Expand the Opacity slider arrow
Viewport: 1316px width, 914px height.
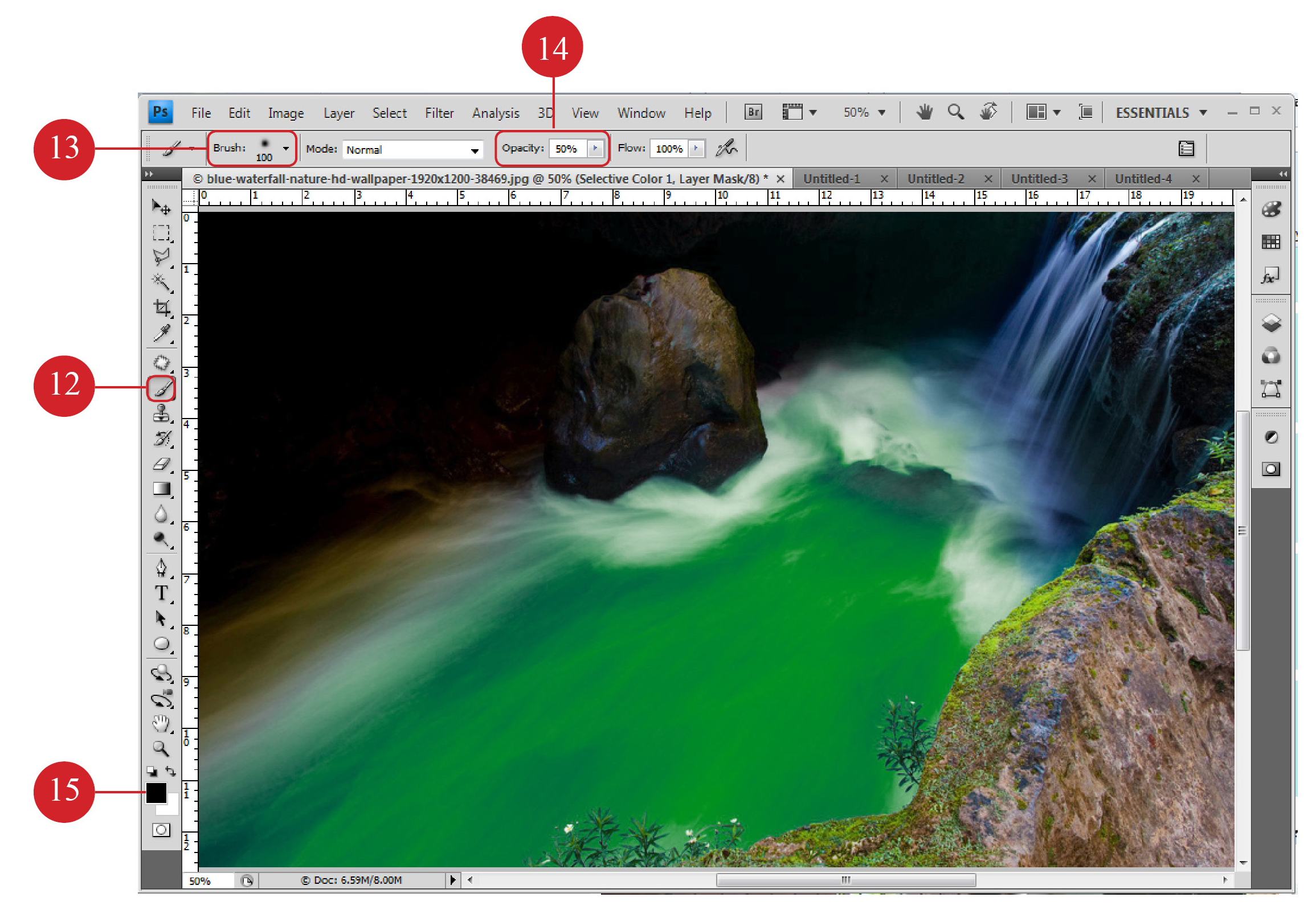click(595, 148)
